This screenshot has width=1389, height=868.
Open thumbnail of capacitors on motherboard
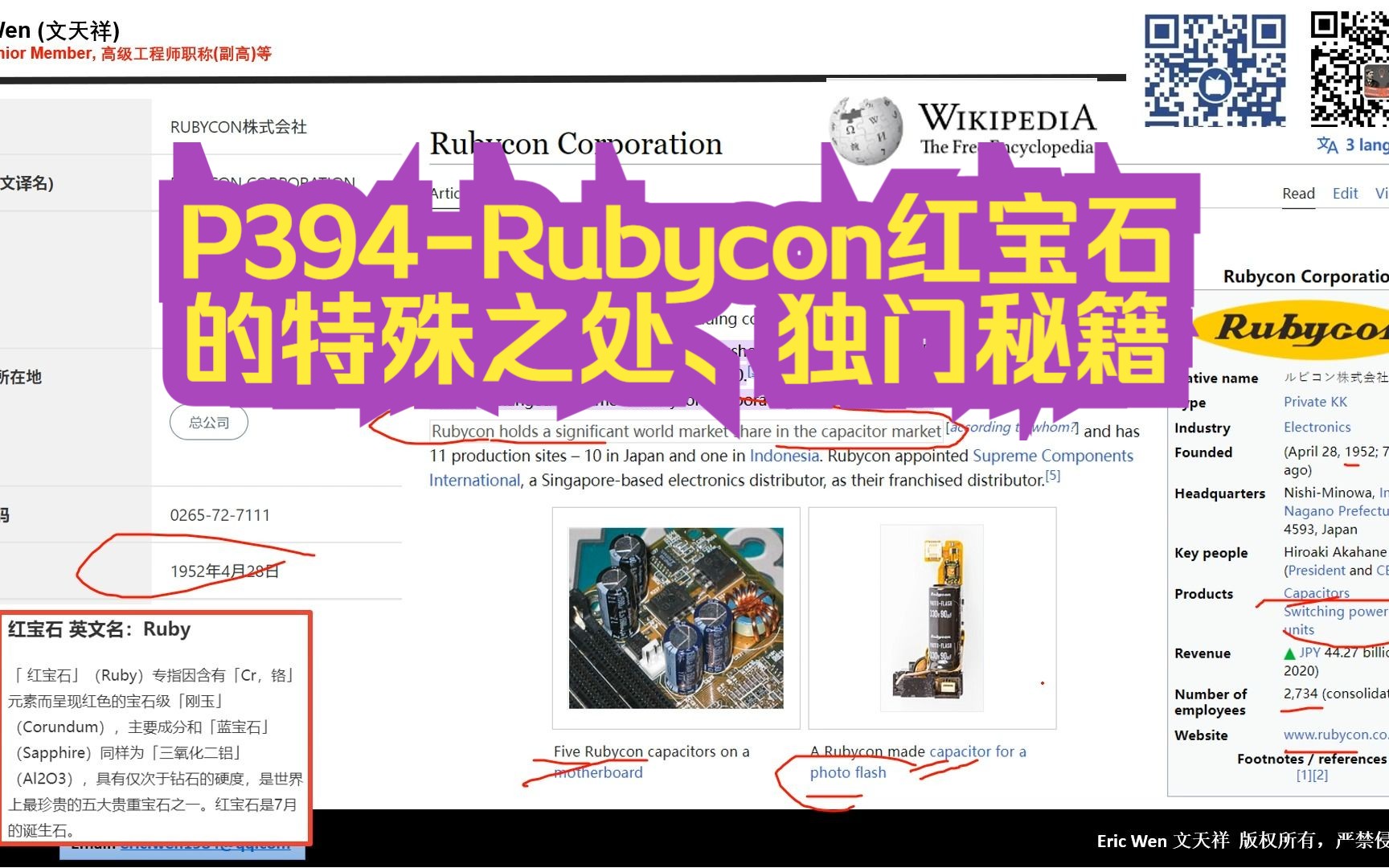tap(676, 618)
